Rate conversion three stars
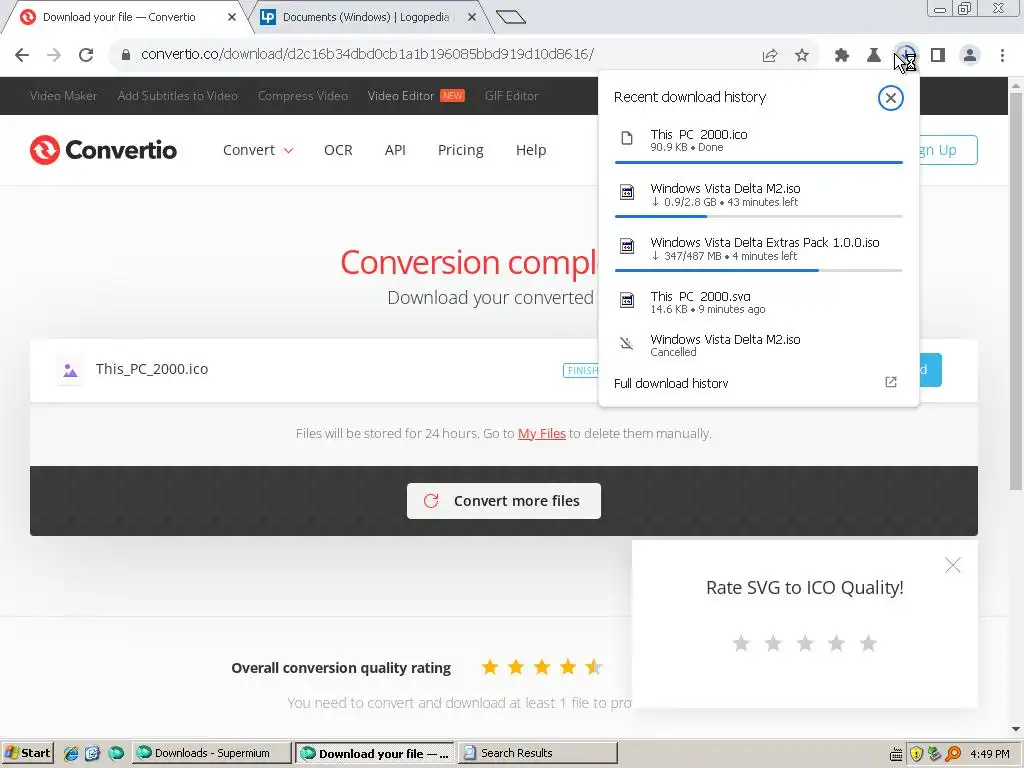The height and width of the screenshot is (768, 1024). (805, 643)
